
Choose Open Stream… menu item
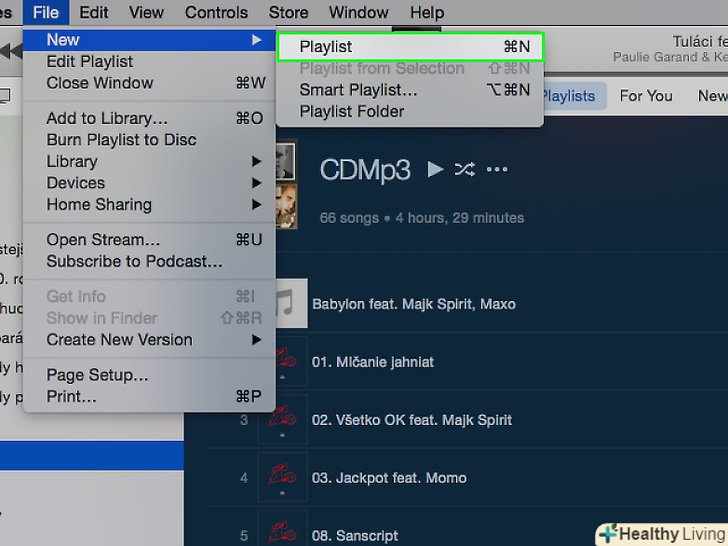tap(149, 240)
